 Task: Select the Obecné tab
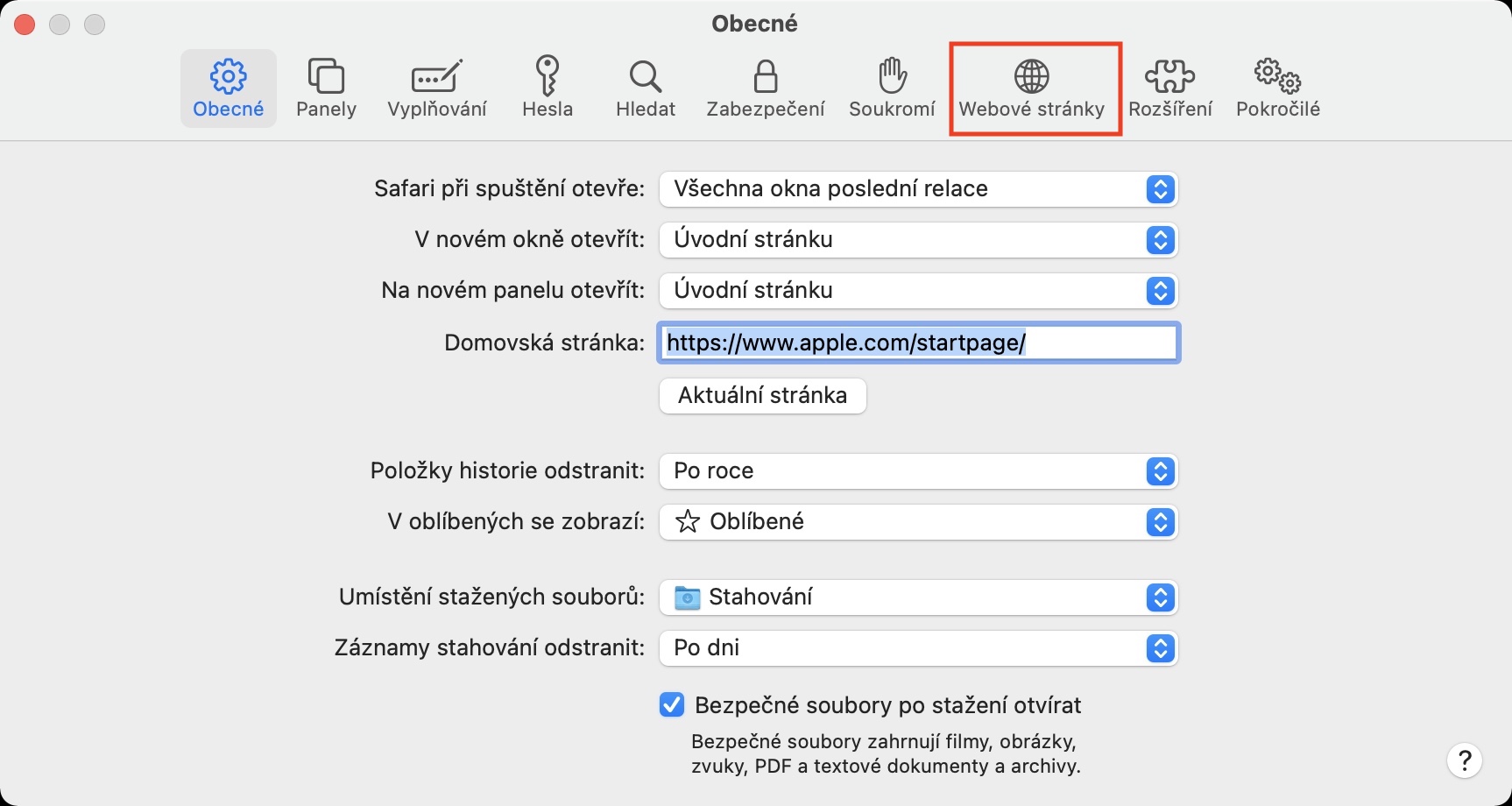(229, 88)
